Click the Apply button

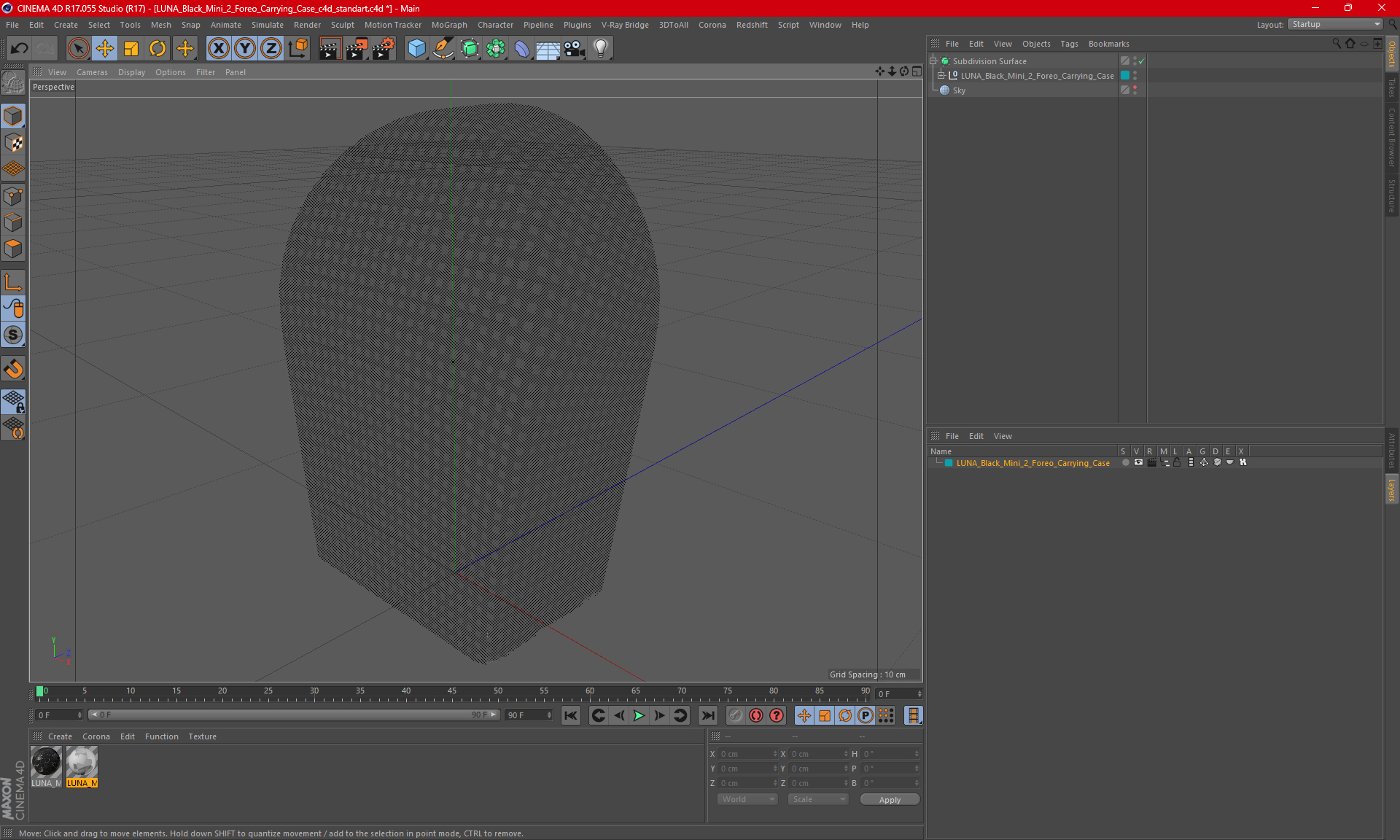[x=890, y=800]
